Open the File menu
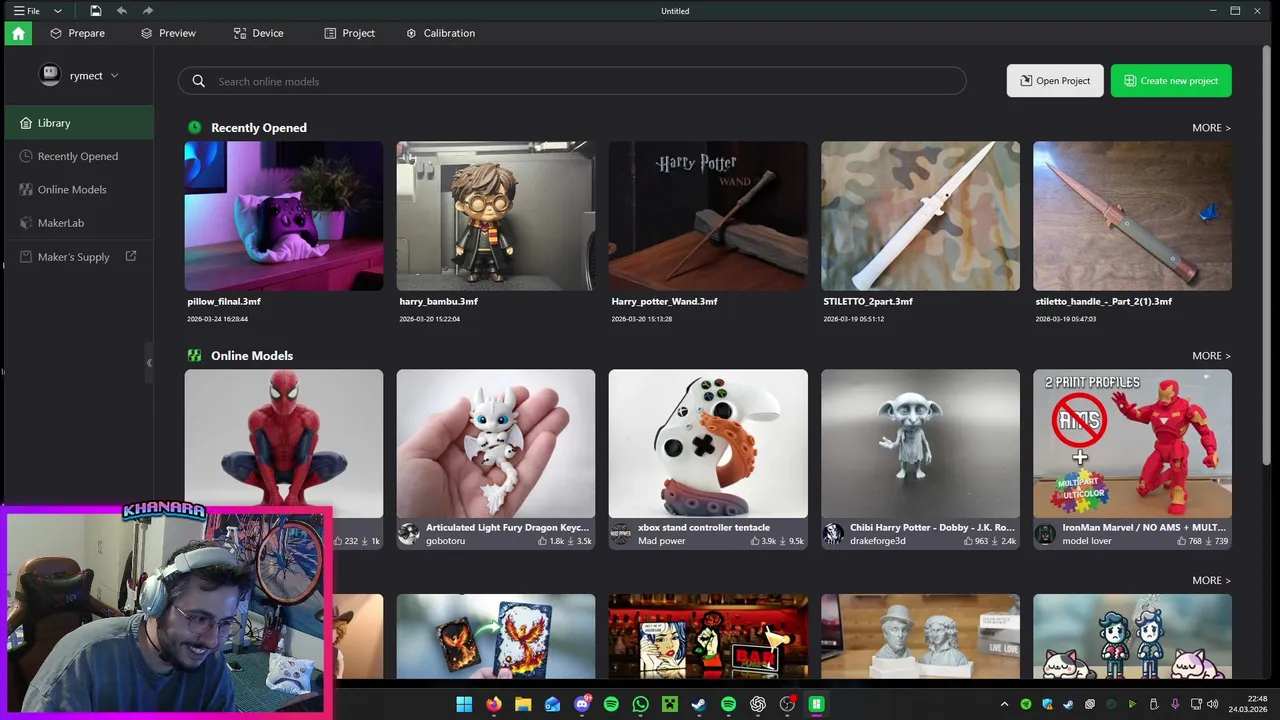The image size is (1280, 720). (27, 11)
